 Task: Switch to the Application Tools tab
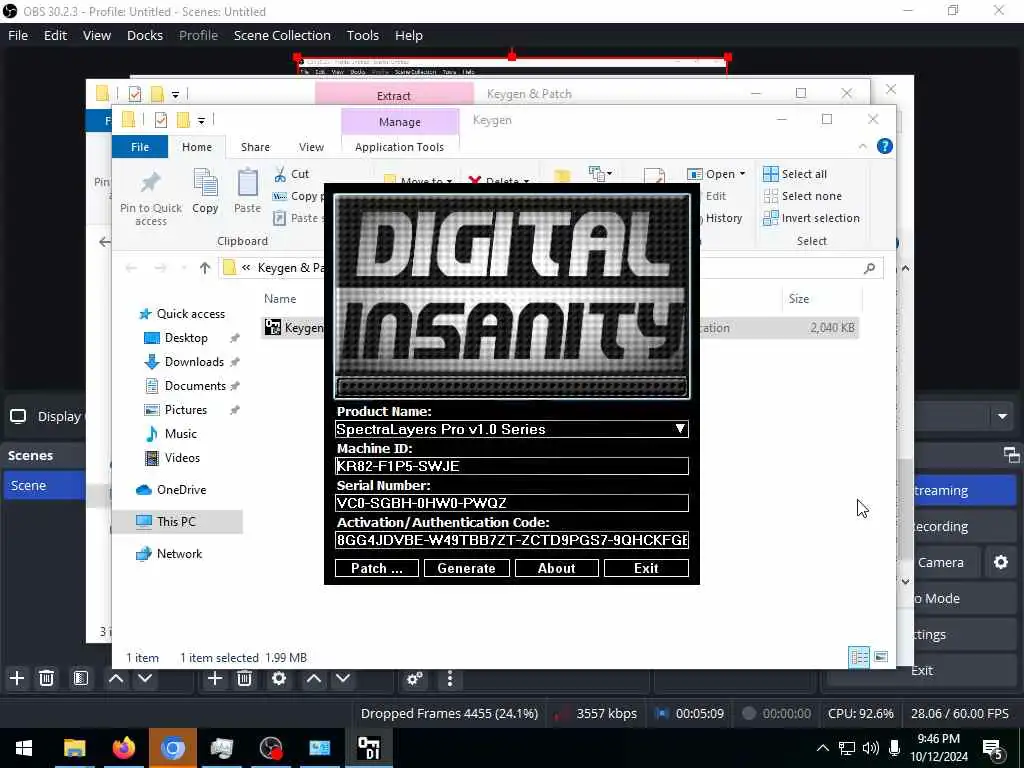click(400, 147)
